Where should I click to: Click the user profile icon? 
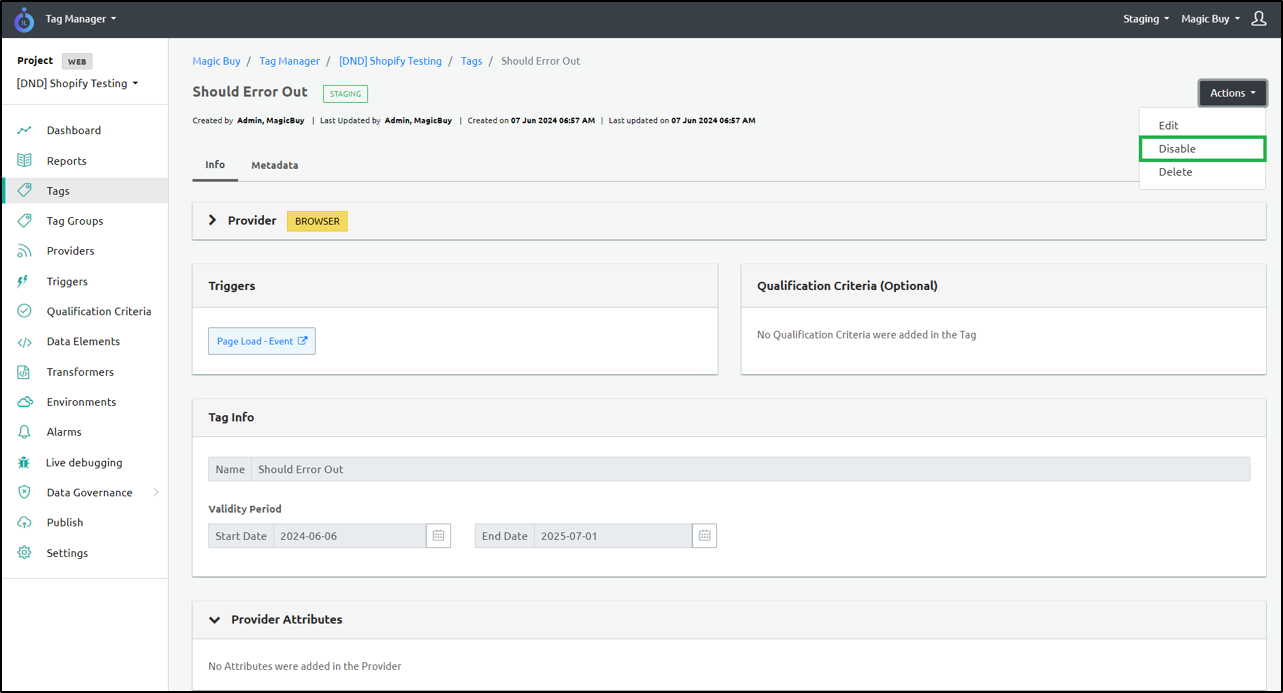tap(1259, 19)
